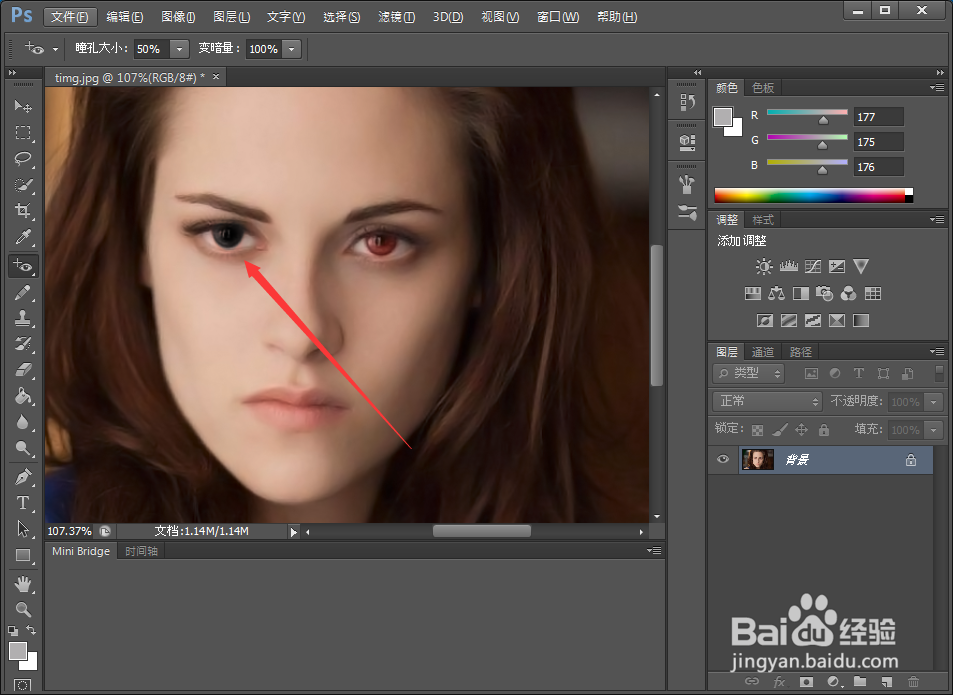Open the fill 填充 dropdown arrow

934,430
